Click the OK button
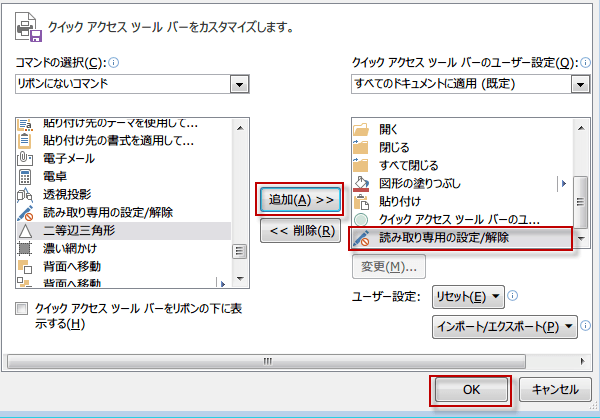The width and height of the screenshot is (600, 418). pyautogui.click(x=471, y=390)
